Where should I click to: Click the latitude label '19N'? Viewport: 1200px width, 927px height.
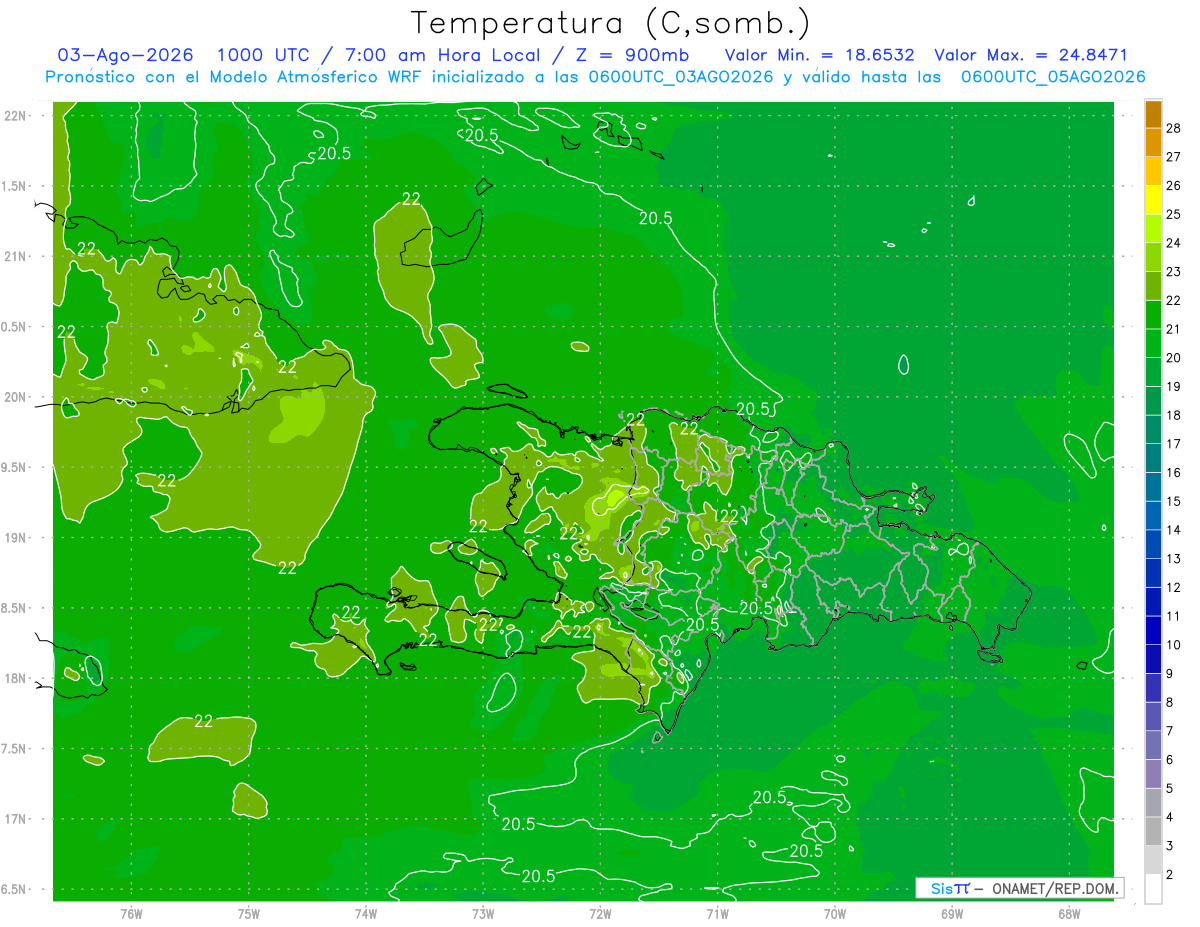point(16,538)
